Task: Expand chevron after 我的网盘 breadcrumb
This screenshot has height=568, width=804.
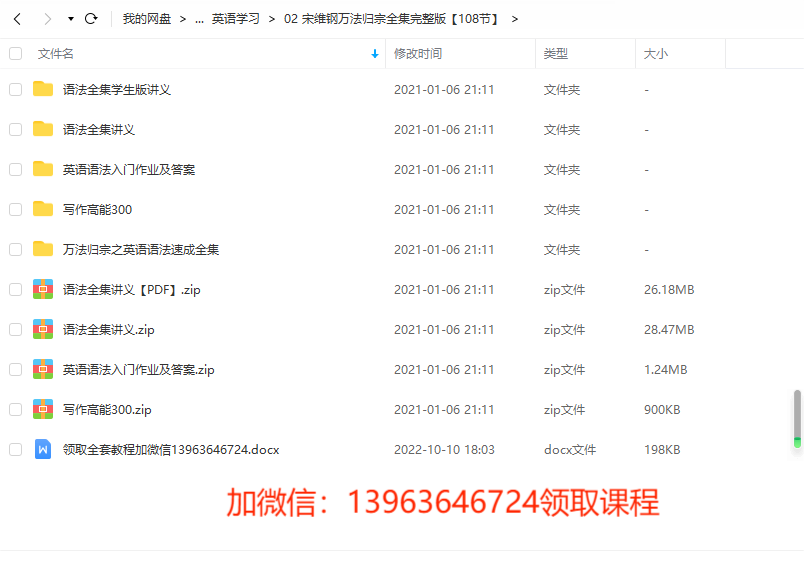Action: pyautogui.click(x=183, y=19)
